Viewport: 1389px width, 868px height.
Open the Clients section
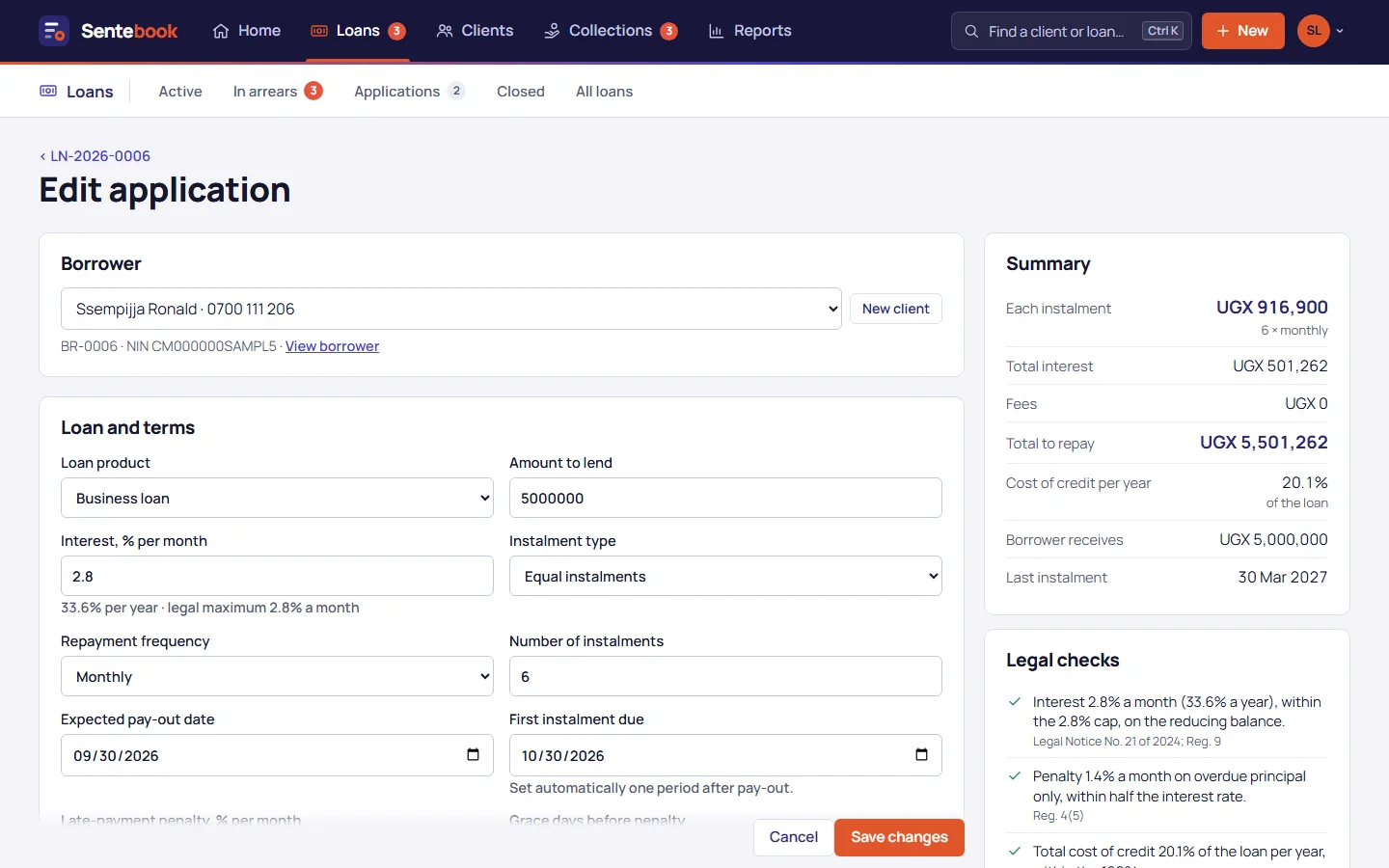[x=475, y=31]
